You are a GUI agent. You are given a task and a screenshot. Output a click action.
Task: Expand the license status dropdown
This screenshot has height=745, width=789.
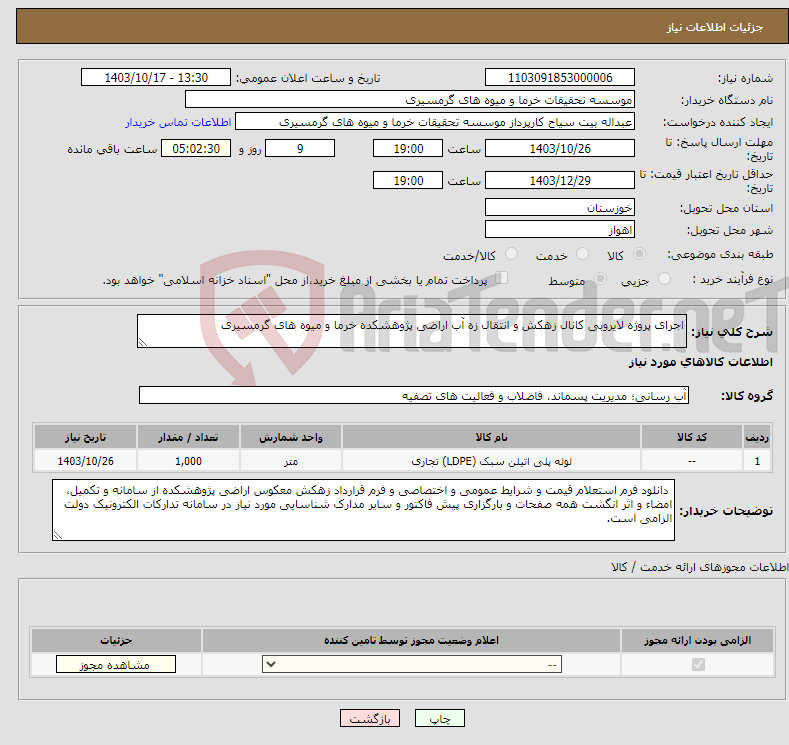click(x=412, y=665)
